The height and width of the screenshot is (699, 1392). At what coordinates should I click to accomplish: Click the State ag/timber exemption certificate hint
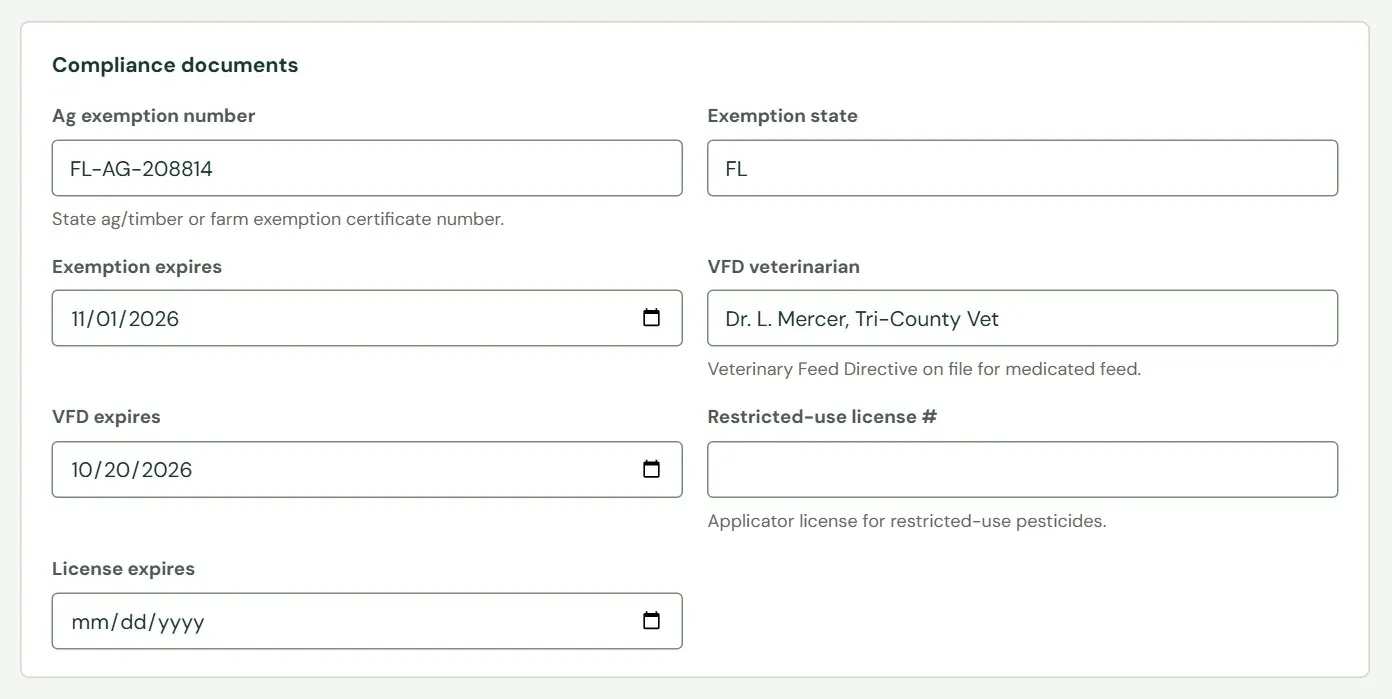coord(278,219)
